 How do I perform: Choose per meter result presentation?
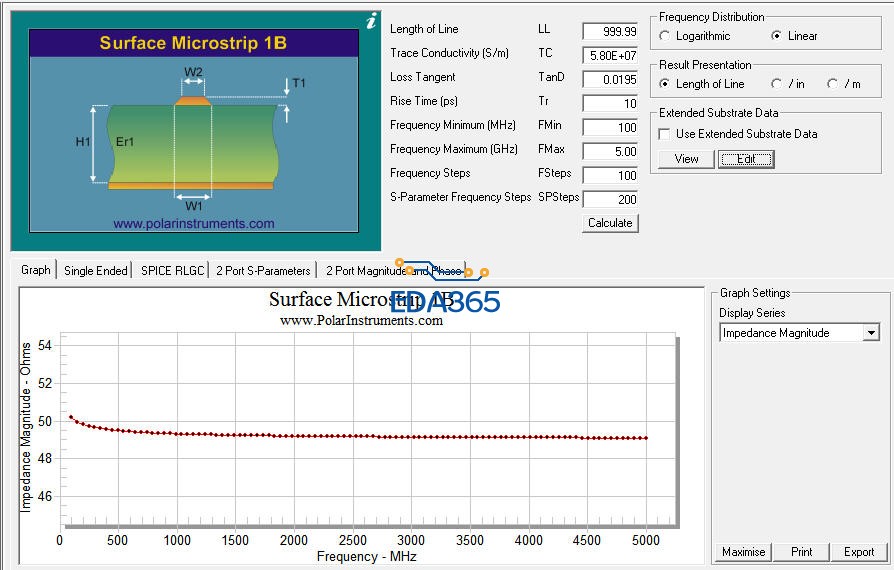(832, 84)
